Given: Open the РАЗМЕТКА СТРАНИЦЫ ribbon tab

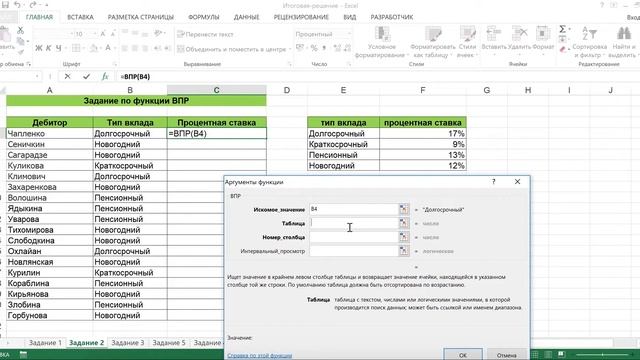Looking at the screenshot, I should click(x=140, y=17).
